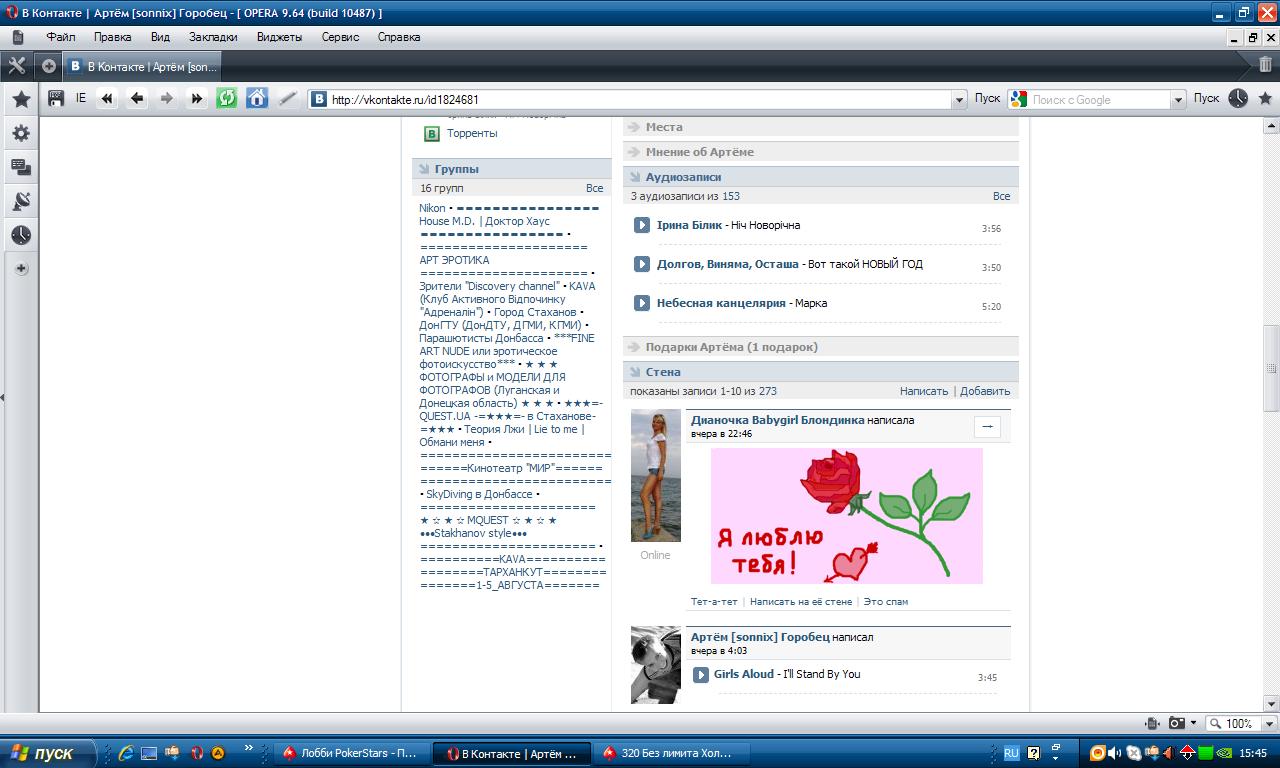
Task: Click Добавить on the wall
Action: pyautogui.click(x=985, y=391)
